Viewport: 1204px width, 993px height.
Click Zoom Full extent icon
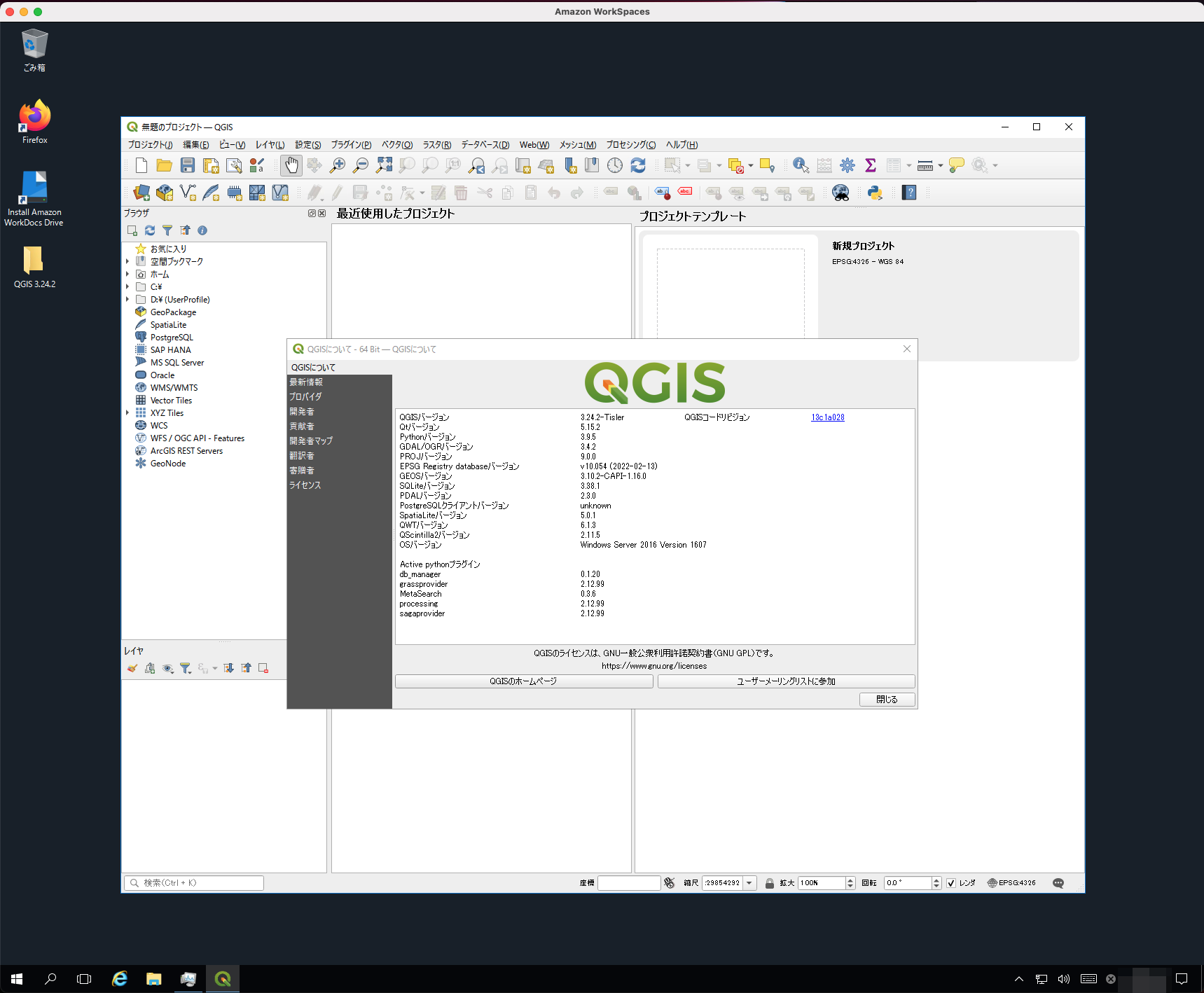pyautogui.click(x=384, y=165)
